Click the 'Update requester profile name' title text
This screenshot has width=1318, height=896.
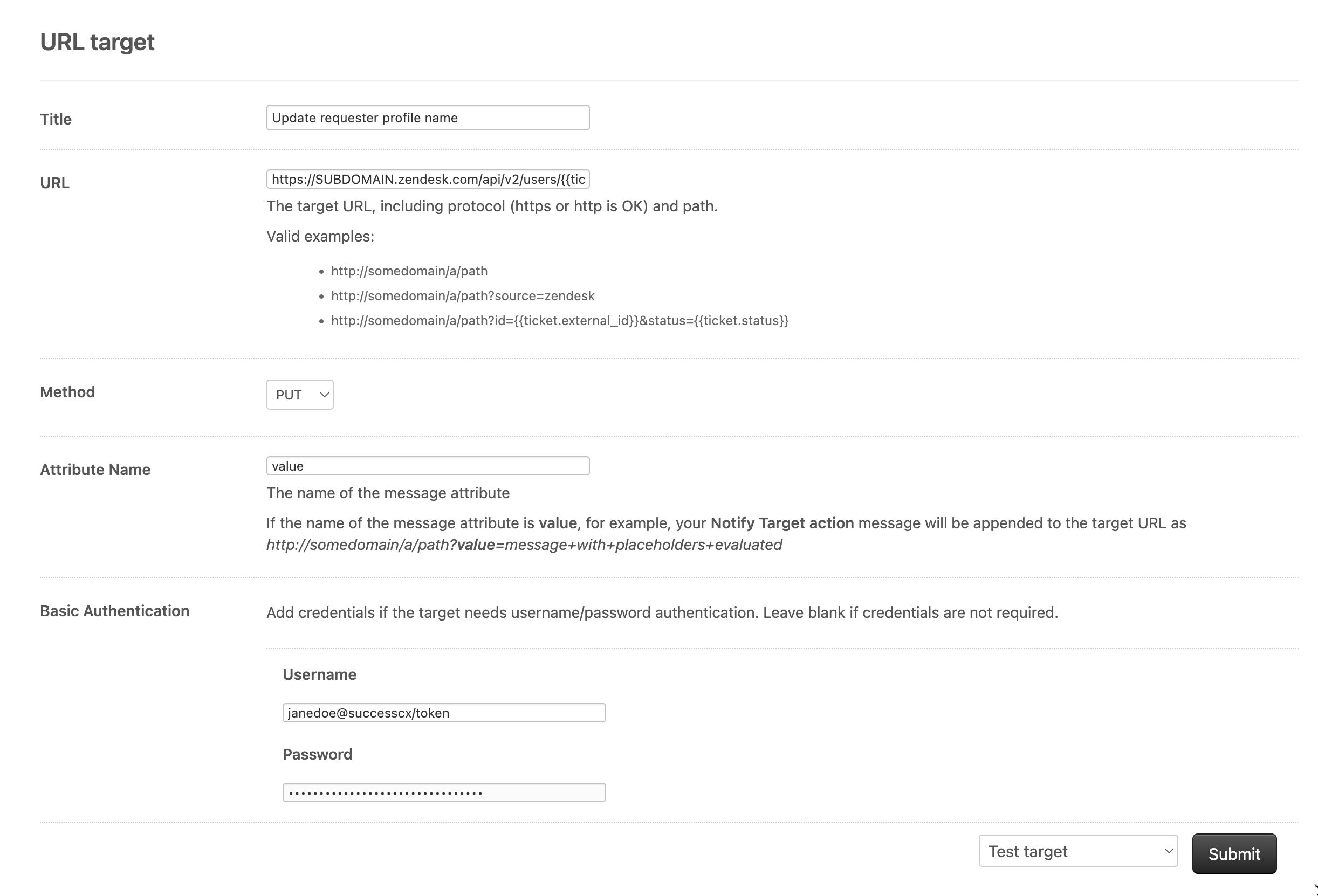click(365, 118)
